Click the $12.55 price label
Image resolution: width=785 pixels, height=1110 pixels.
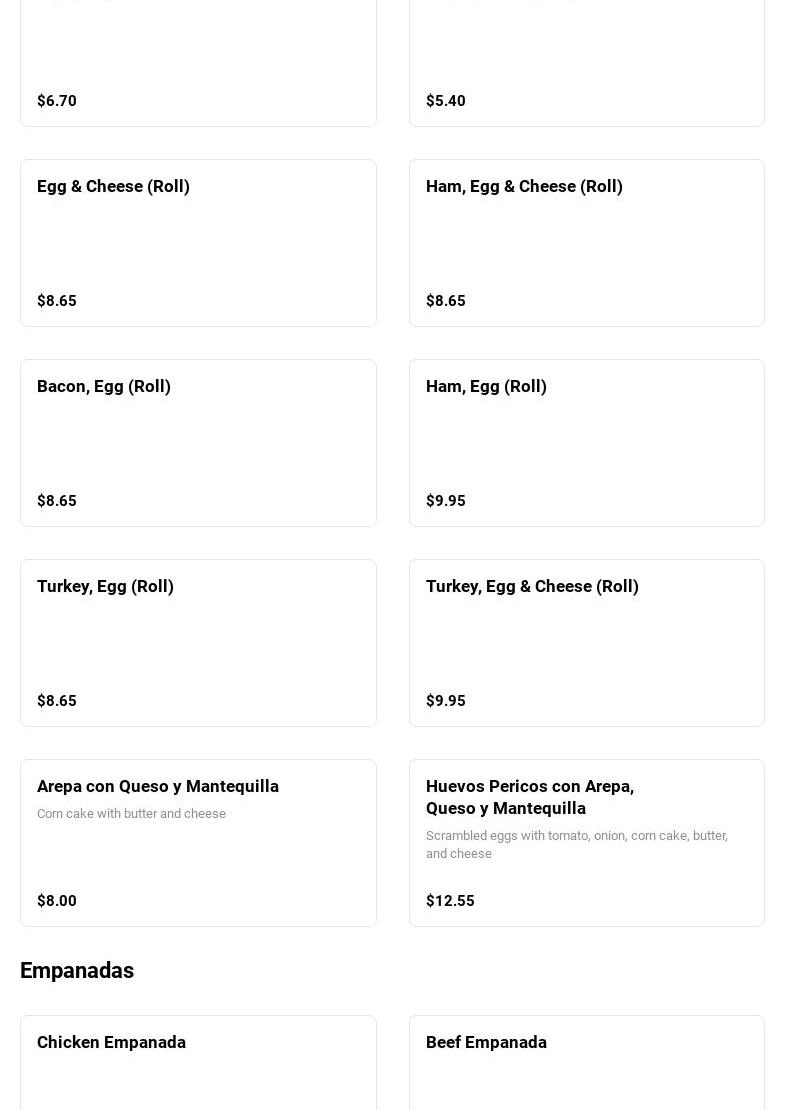(x=450, y=901)
